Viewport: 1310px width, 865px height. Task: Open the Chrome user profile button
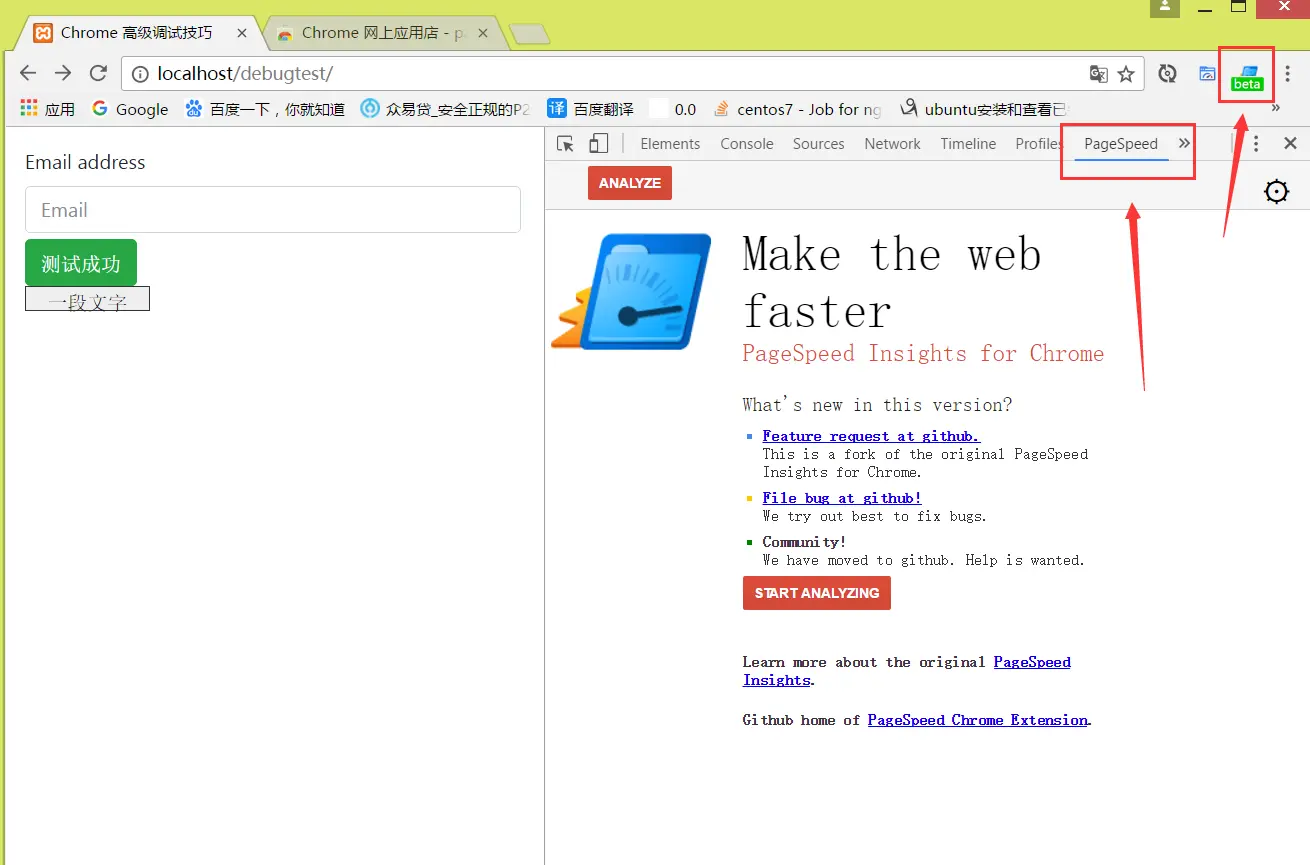coord(1164,7)
